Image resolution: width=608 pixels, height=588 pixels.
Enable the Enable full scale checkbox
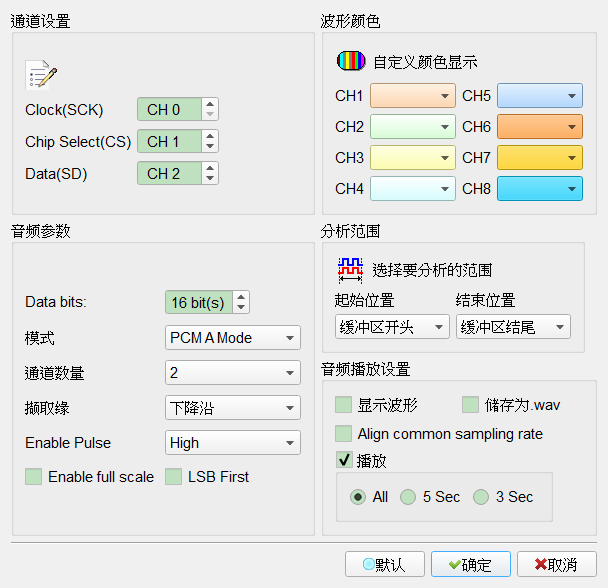tap(33, 476)
